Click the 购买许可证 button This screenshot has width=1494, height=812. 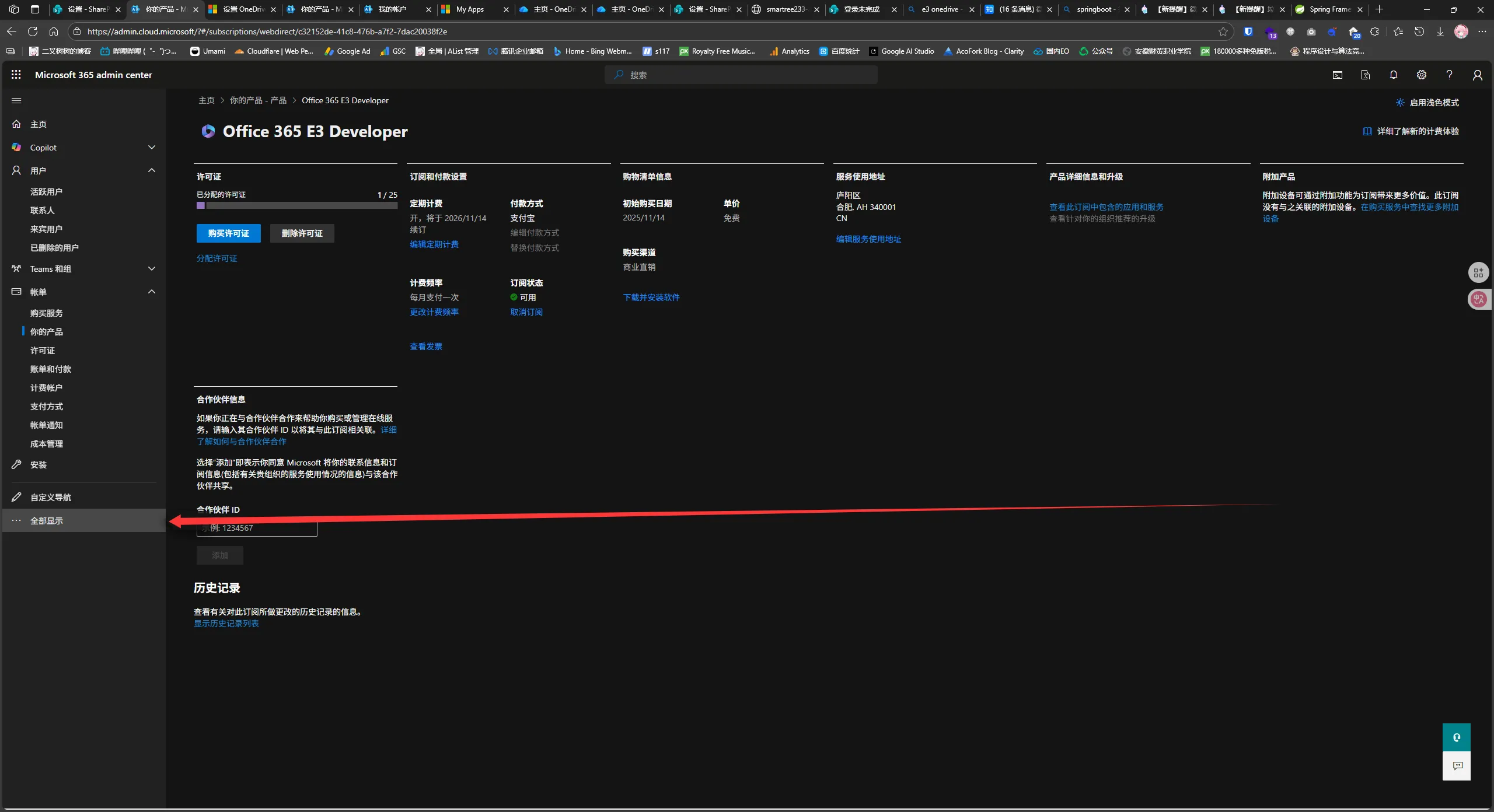pyautogui.click(x=228, y=233)
